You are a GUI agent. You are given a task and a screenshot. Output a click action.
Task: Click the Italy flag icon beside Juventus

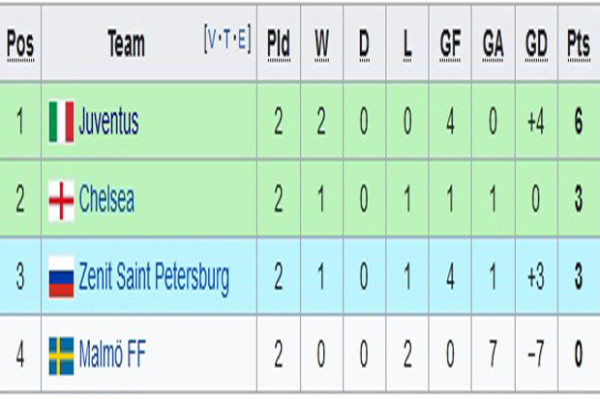[x=61, y=122]
